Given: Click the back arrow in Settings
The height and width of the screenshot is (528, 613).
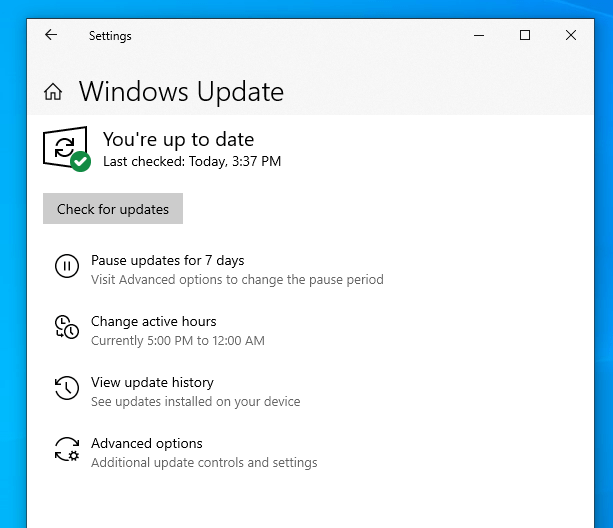Looking at the screenshot, I should (51, 35).
